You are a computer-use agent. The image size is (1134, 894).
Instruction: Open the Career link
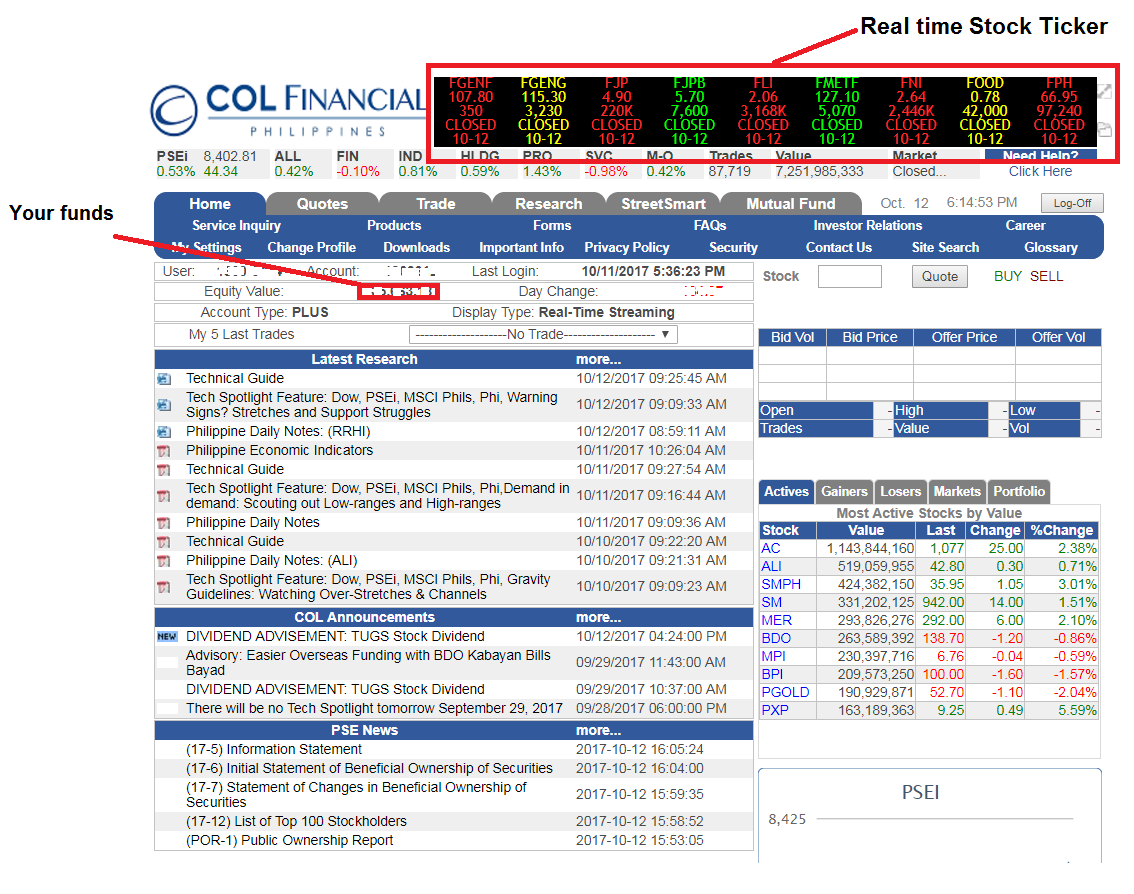click(x=1025, y=226)
